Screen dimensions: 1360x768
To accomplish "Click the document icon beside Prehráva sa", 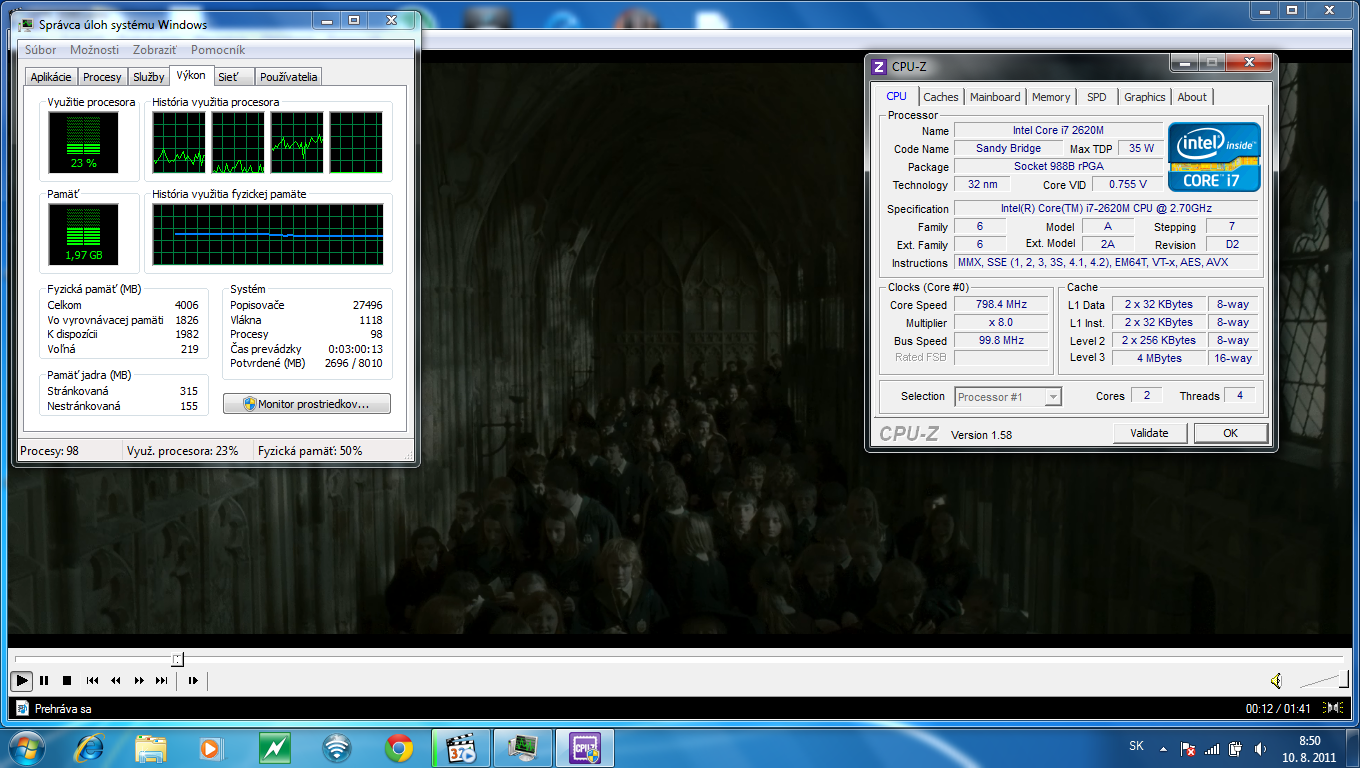I will 22,708.
